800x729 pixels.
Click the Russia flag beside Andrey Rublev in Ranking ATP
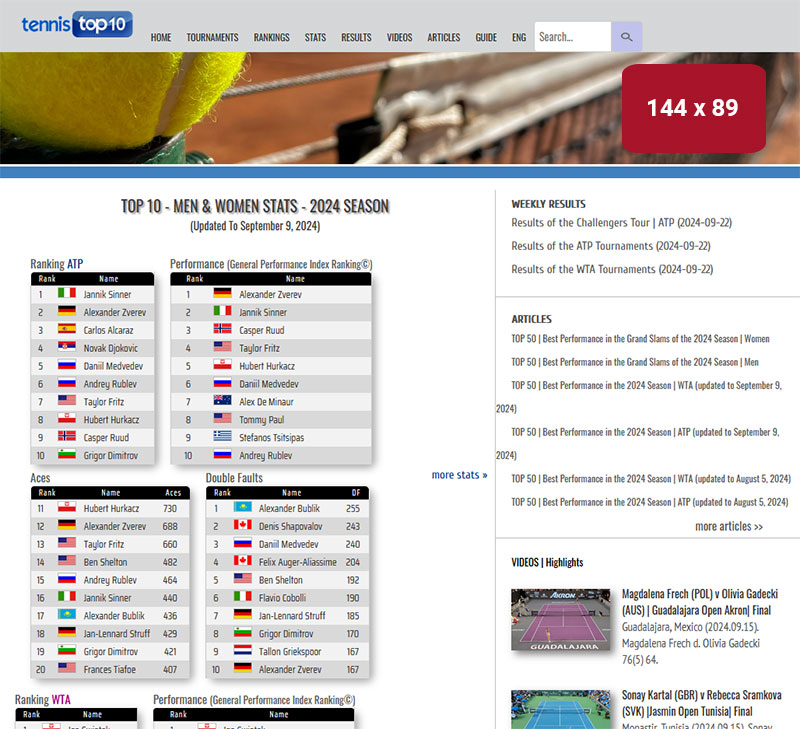[x=67, y=382]
